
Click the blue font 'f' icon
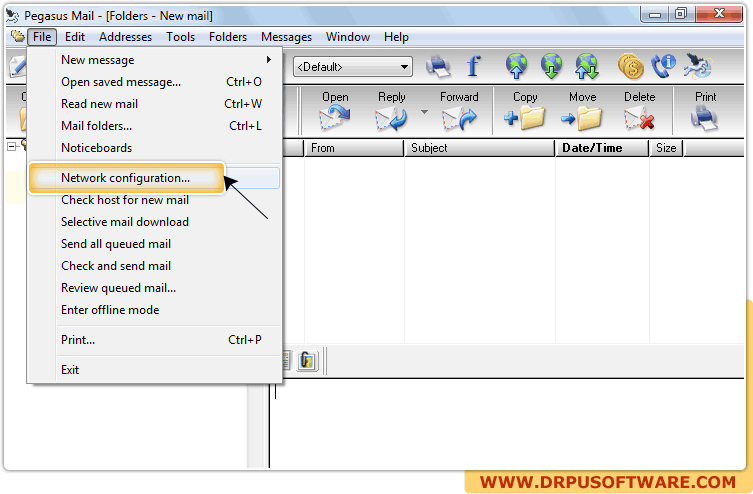[x=474, y=66]
